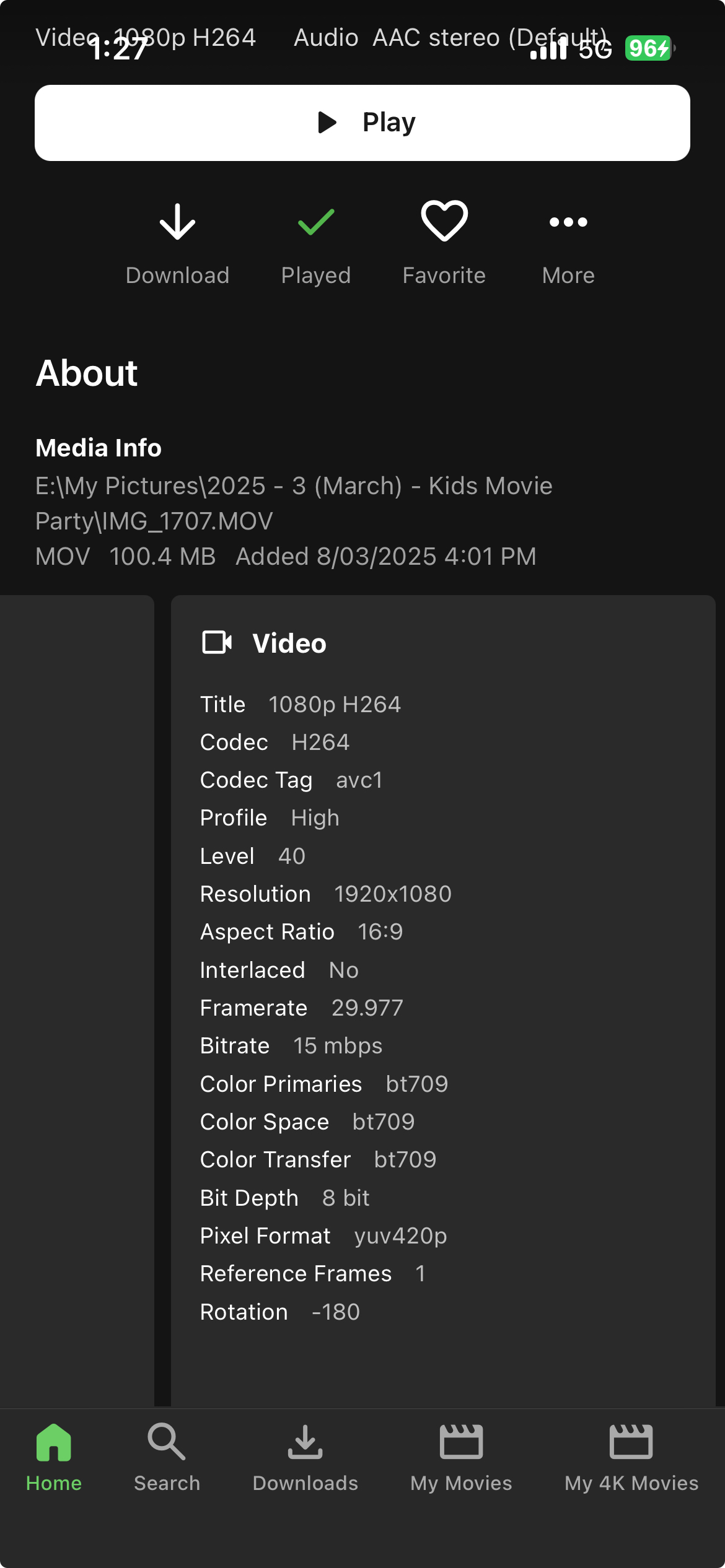Tap the video camera icon in Video card
Viewport: 725px width, 1568px height.
pyautogui.click(x=217, y=643)
